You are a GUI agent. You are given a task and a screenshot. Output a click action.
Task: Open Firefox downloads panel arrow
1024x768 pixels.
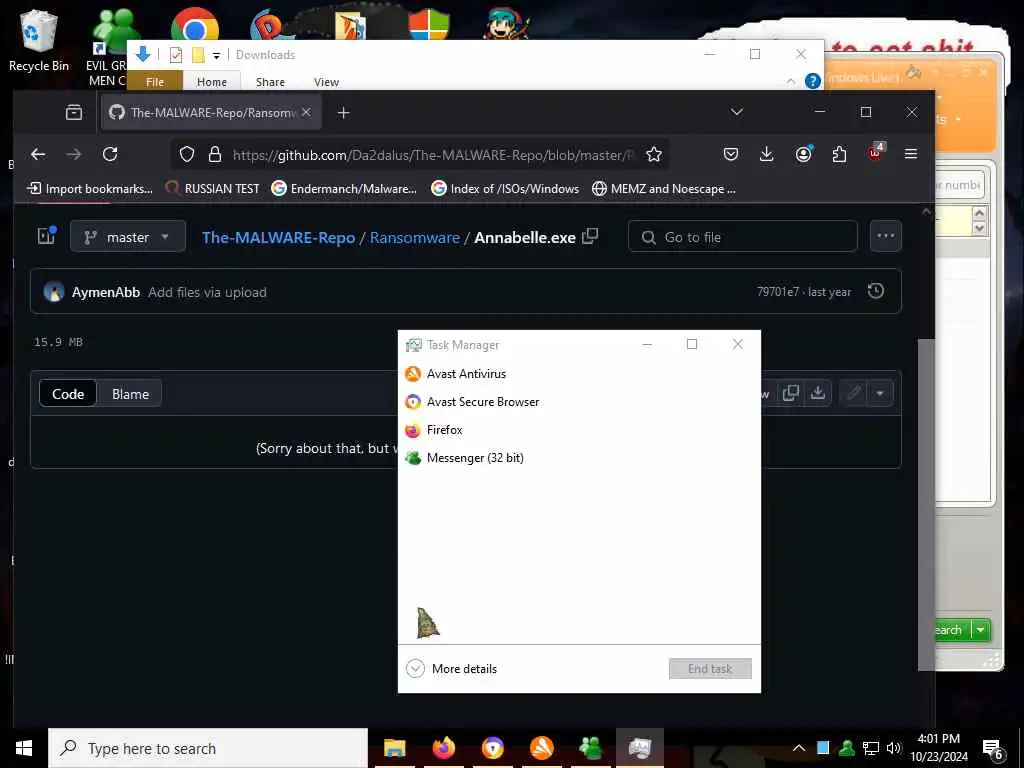(767, 154)
